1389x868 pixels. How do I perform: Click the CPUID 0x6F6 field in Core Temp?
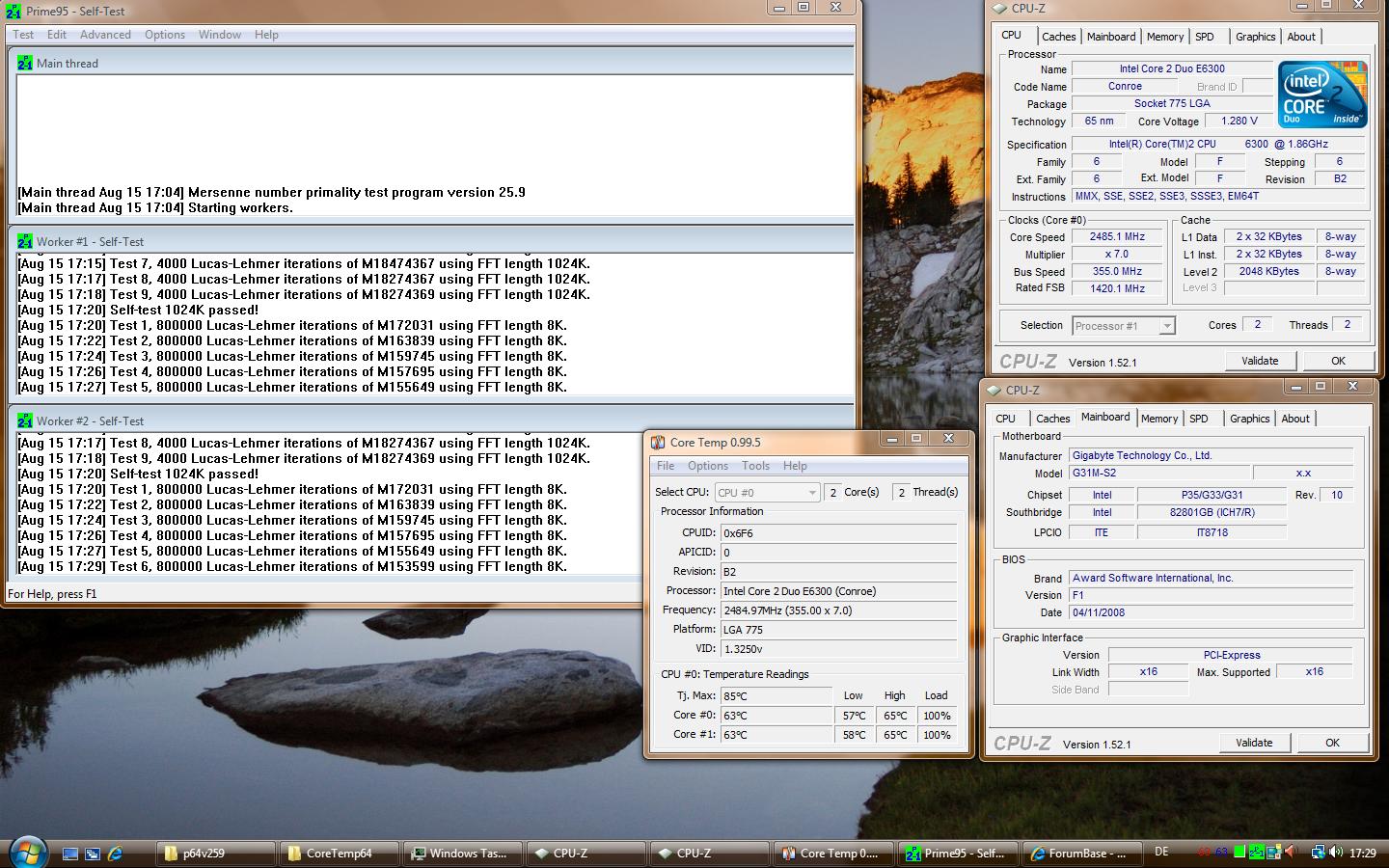coord(839,532)
